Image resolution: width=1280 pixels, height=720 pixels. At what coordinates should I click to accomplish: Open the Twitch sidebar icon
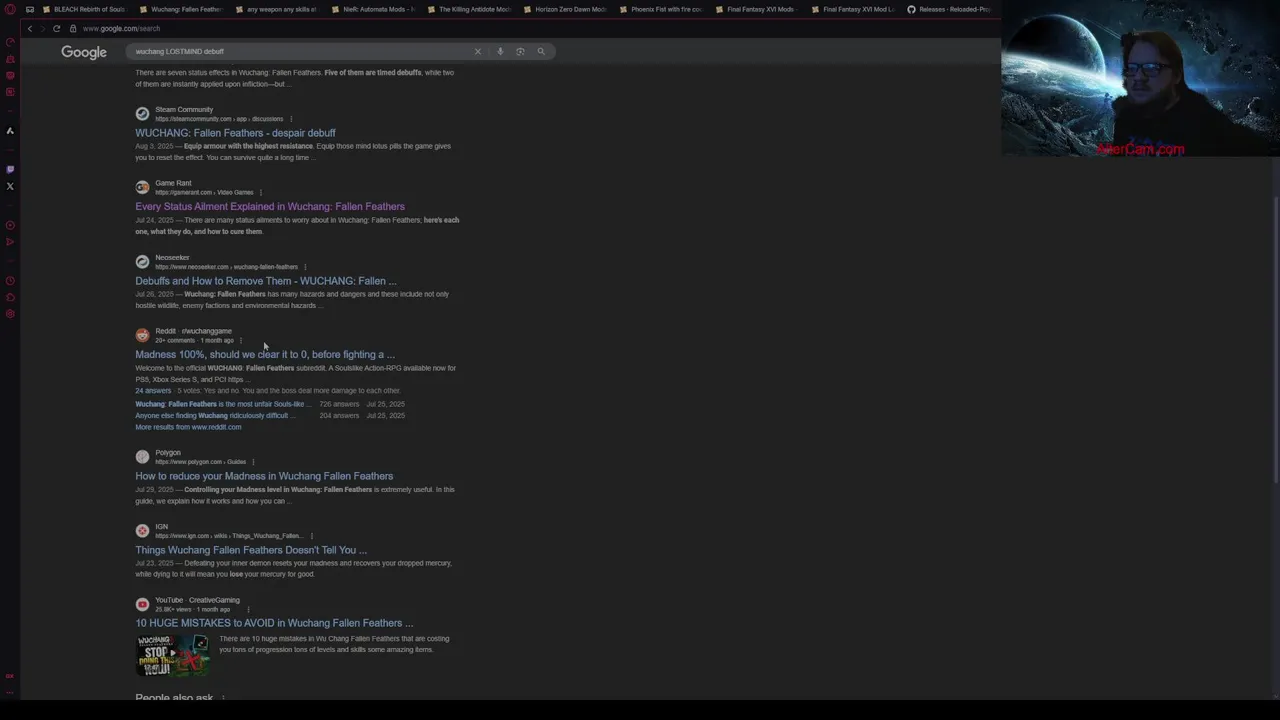click(x=10, y=169)
